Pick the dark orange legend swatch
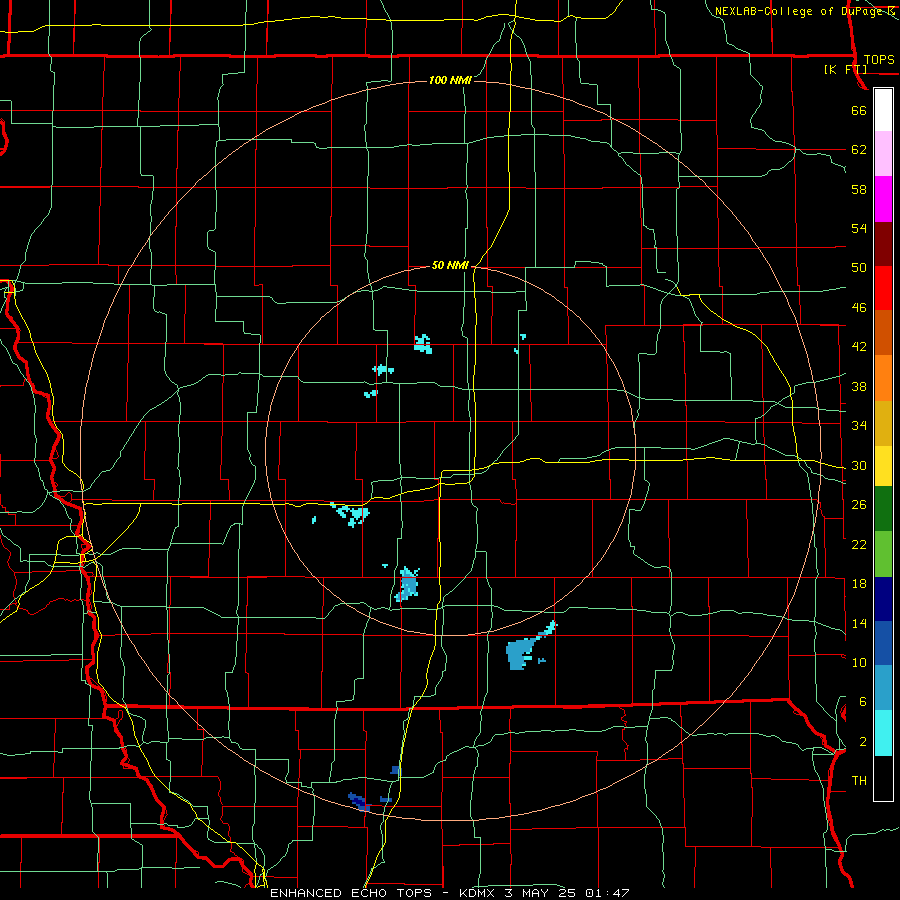Viewport: 900px width, 900px height. [883, 333]
